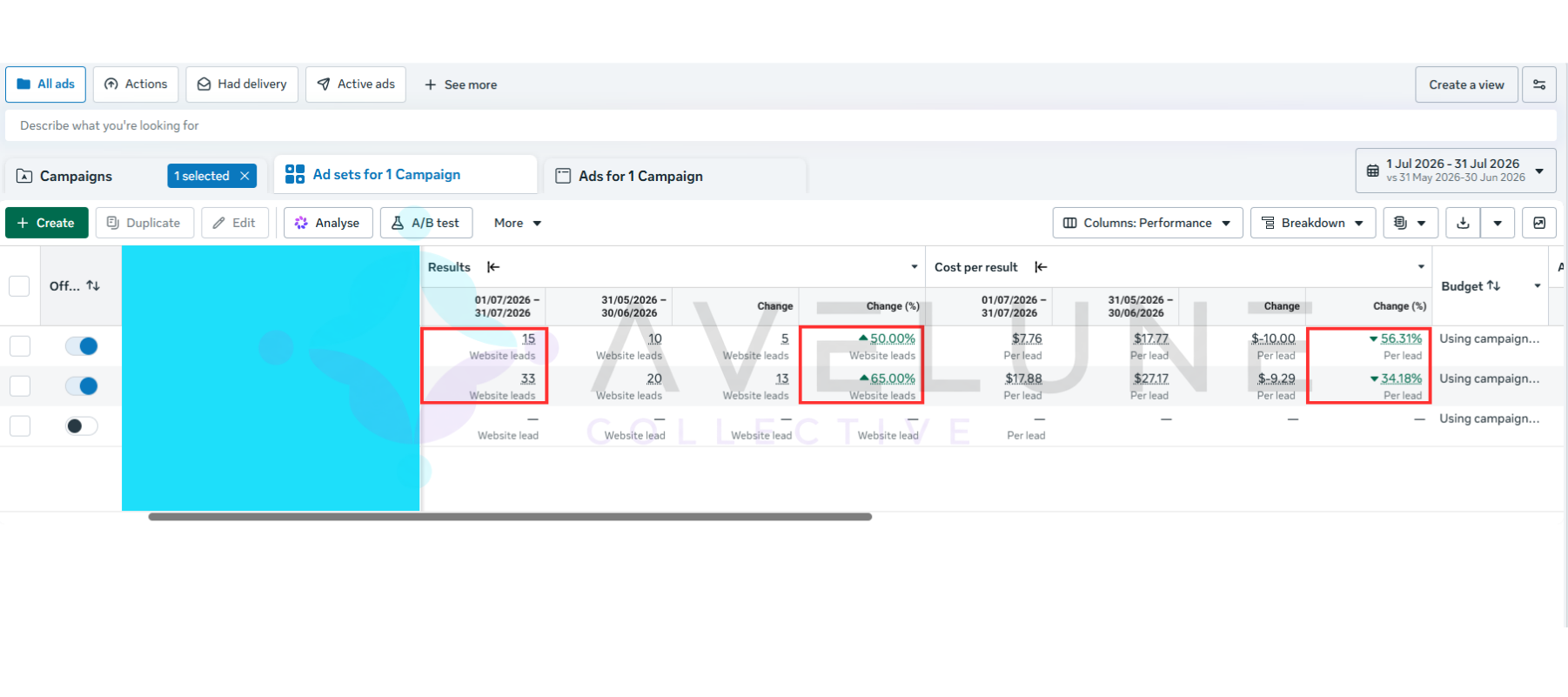Click the $7.76 cost per lead
1568x697 pixels.
click(x=1027, y=339)
